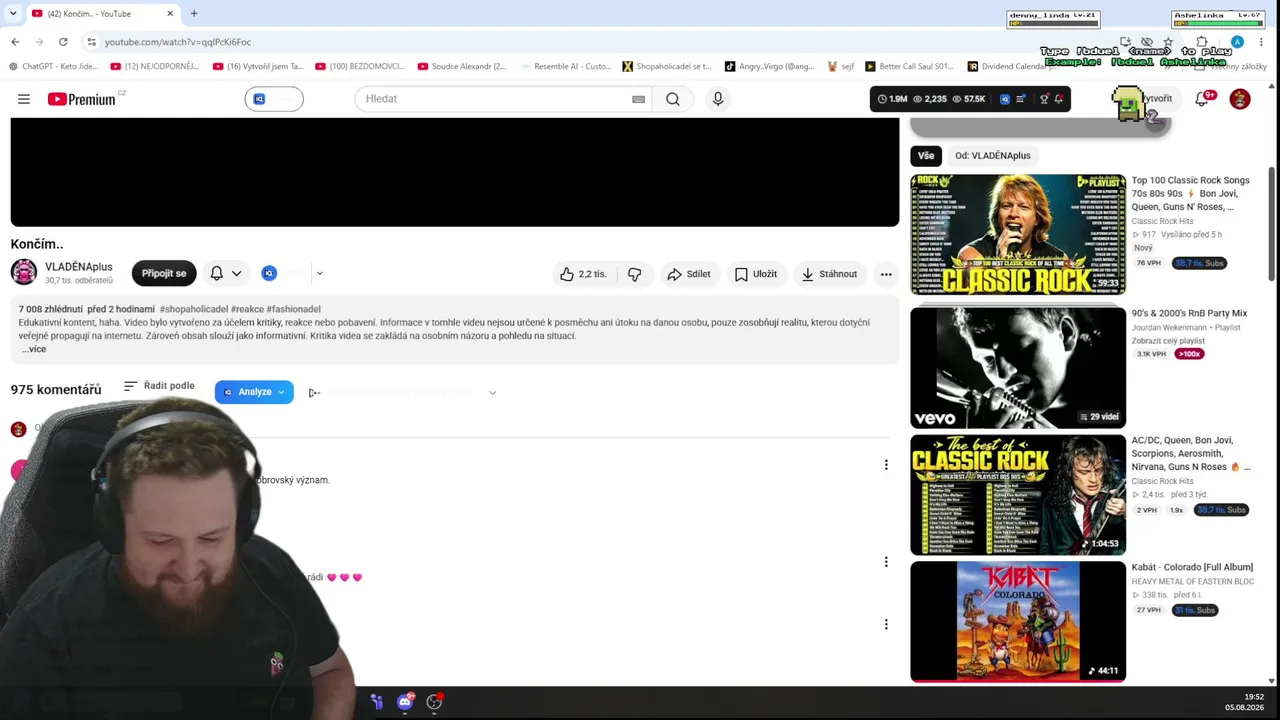
Task: Open the YouTube guide hamburger menu
Action: point(24,99)
